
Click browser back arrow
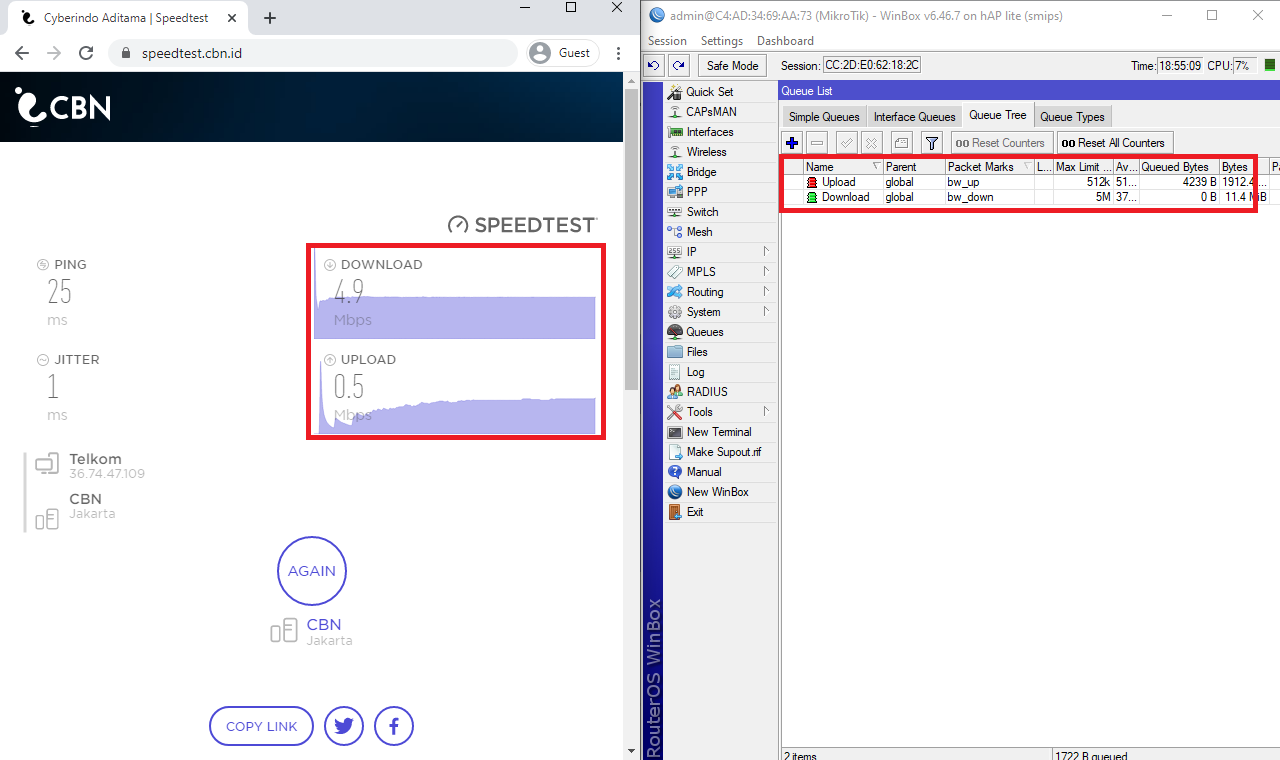tap(22, 53)
